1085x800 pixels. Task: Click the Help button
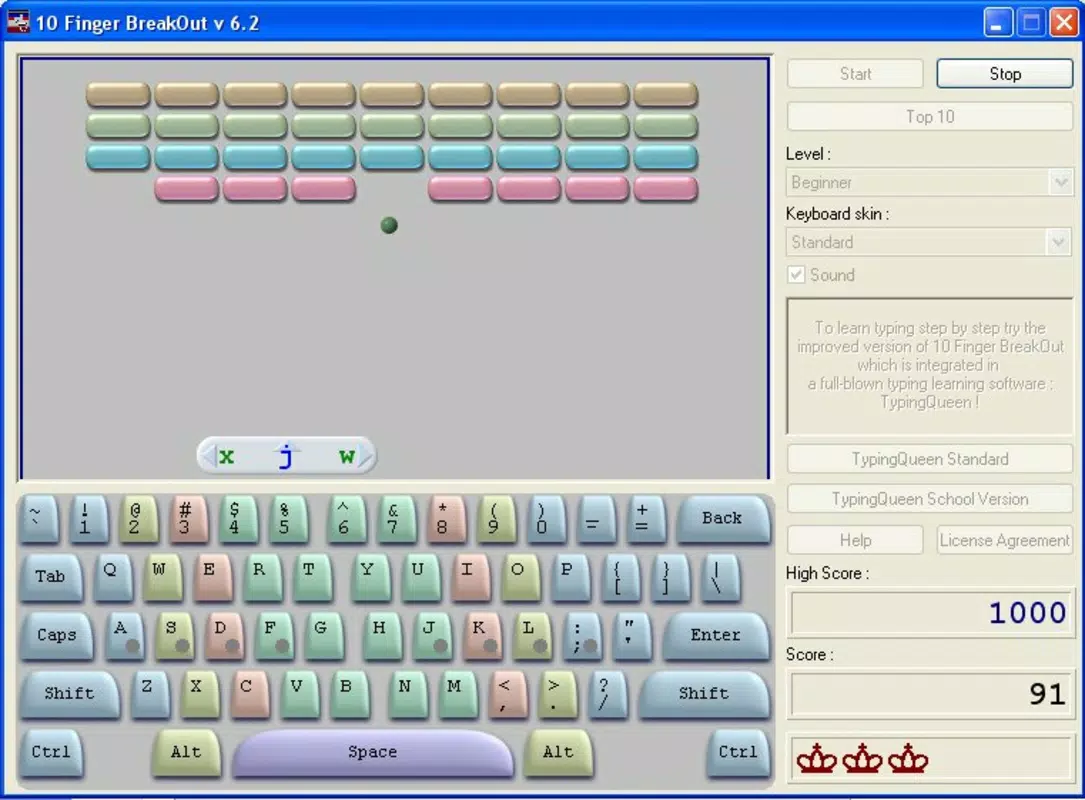point(855,540)
